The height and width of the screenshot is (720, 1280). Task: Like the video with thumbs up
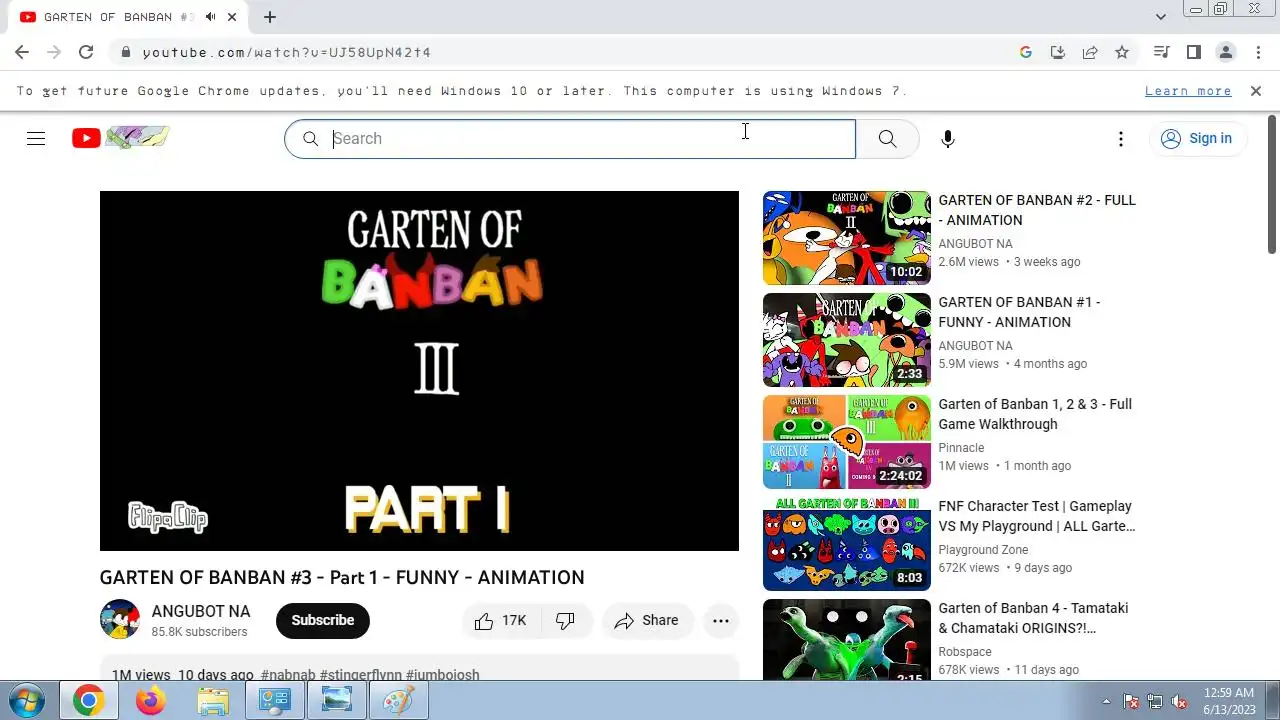click(502, 621)
